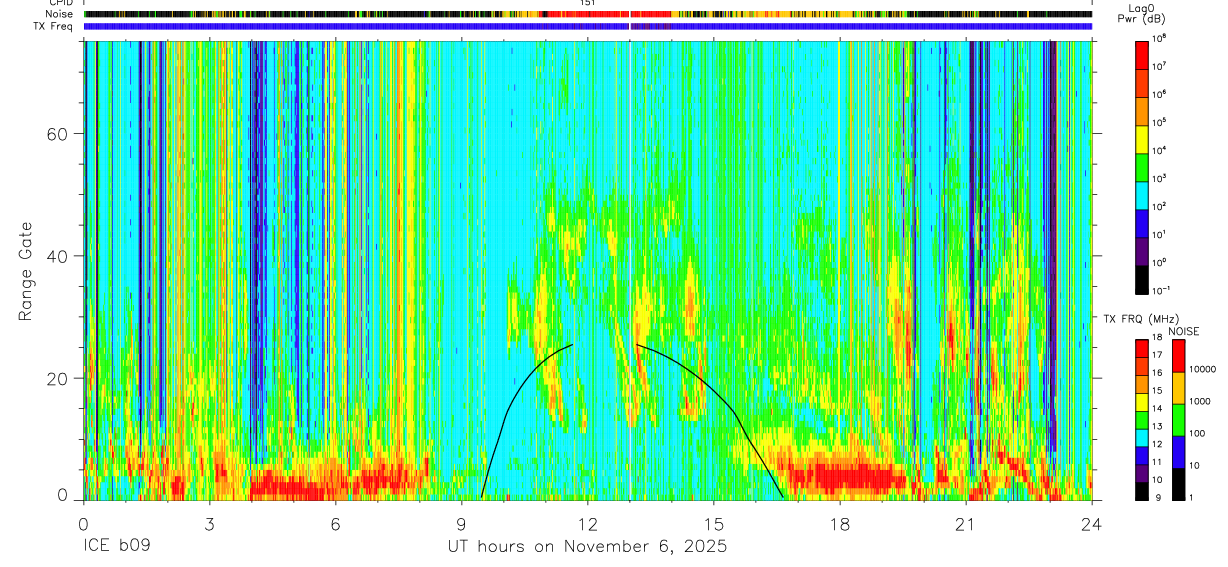Pick the red top segment of the Lag0 power colorbar
Viewport: 1228px width, 567px height.
click(x=1142, y=54)
